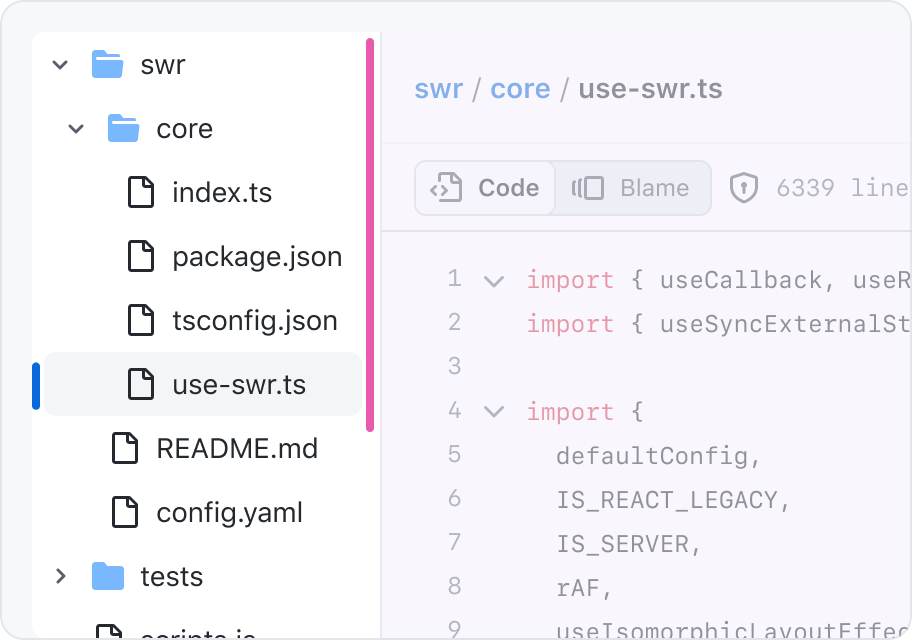Collapse the core folder chevron
The image size is (912, 640).
tap(76, 129)
